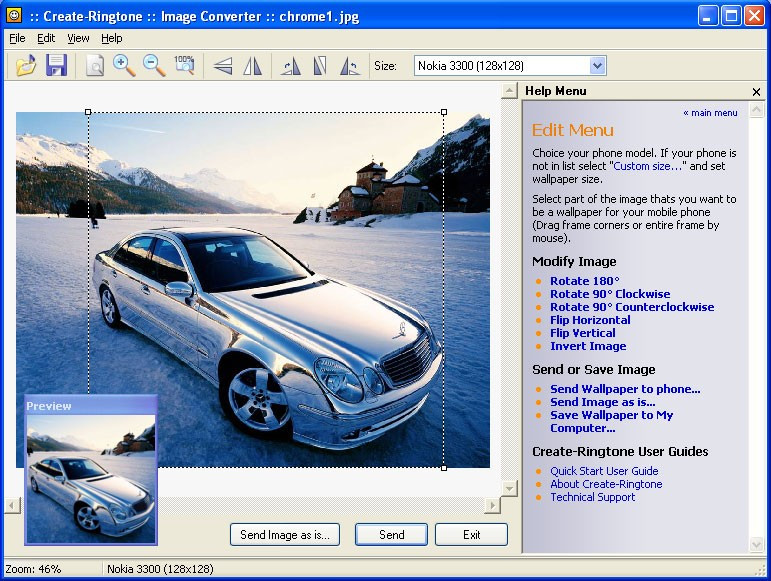Viewport: 771px width, 581px height.
Task: Click the Zoom In magnifier icon
Action: point(124,66)
